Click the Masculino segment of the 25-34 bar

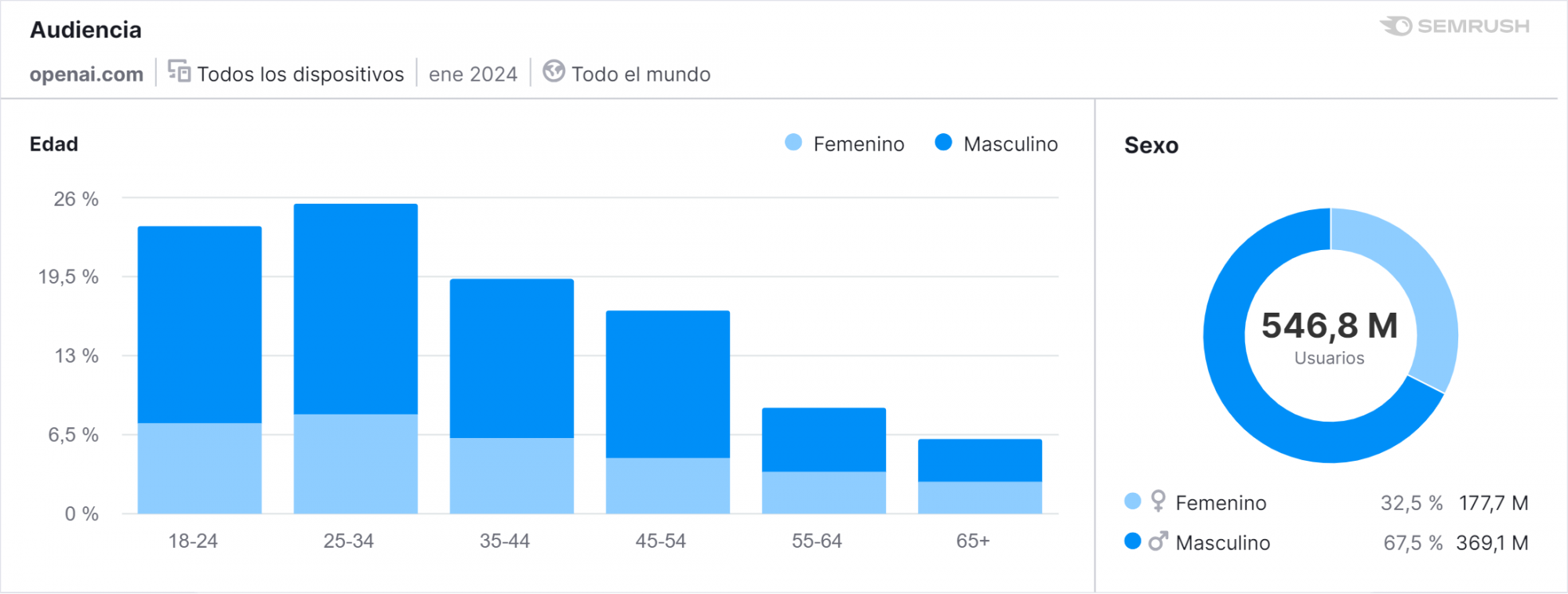pyautogui.click(x=356, y=309)
